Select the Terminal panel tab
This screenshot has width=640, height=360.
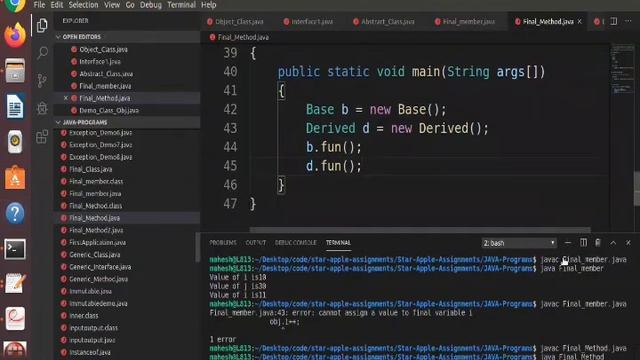coord(338,243)
